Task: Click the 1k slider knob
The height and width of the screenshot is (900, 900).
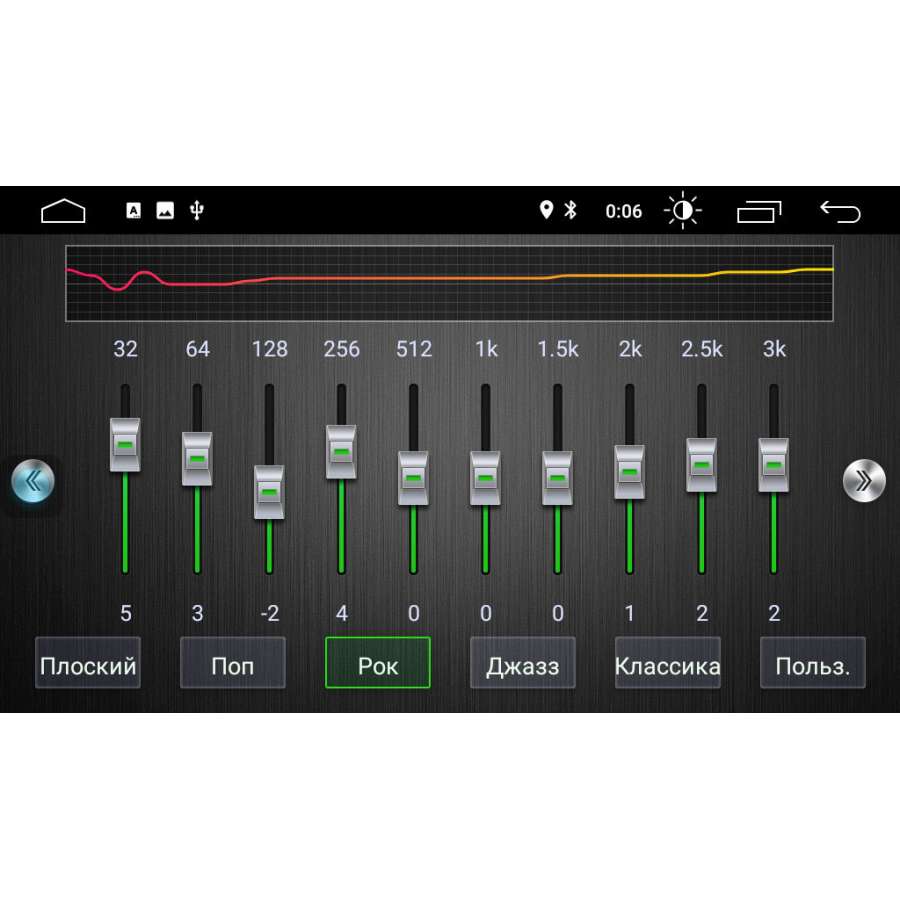Action: pyautogui.click(x=485, y=478)
